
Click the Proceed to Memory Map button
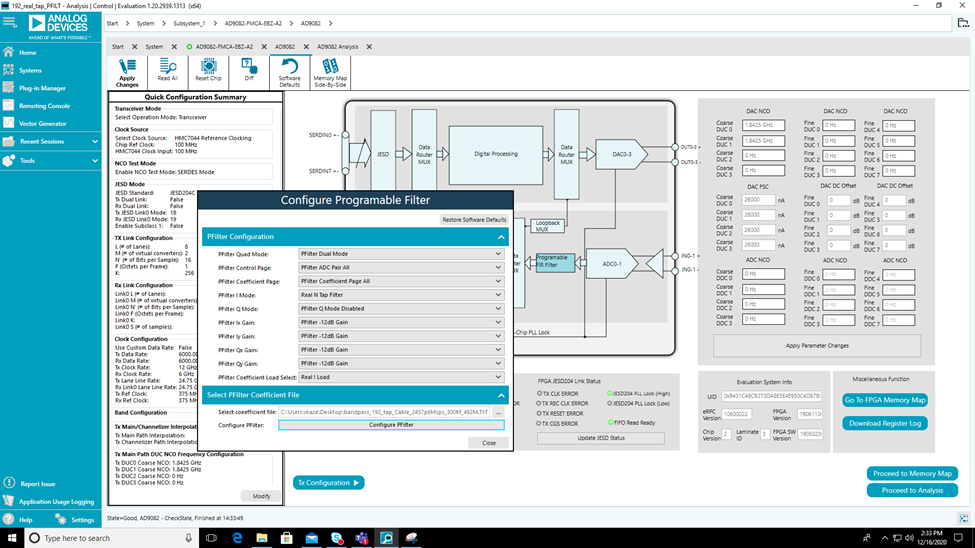(912, 473)
